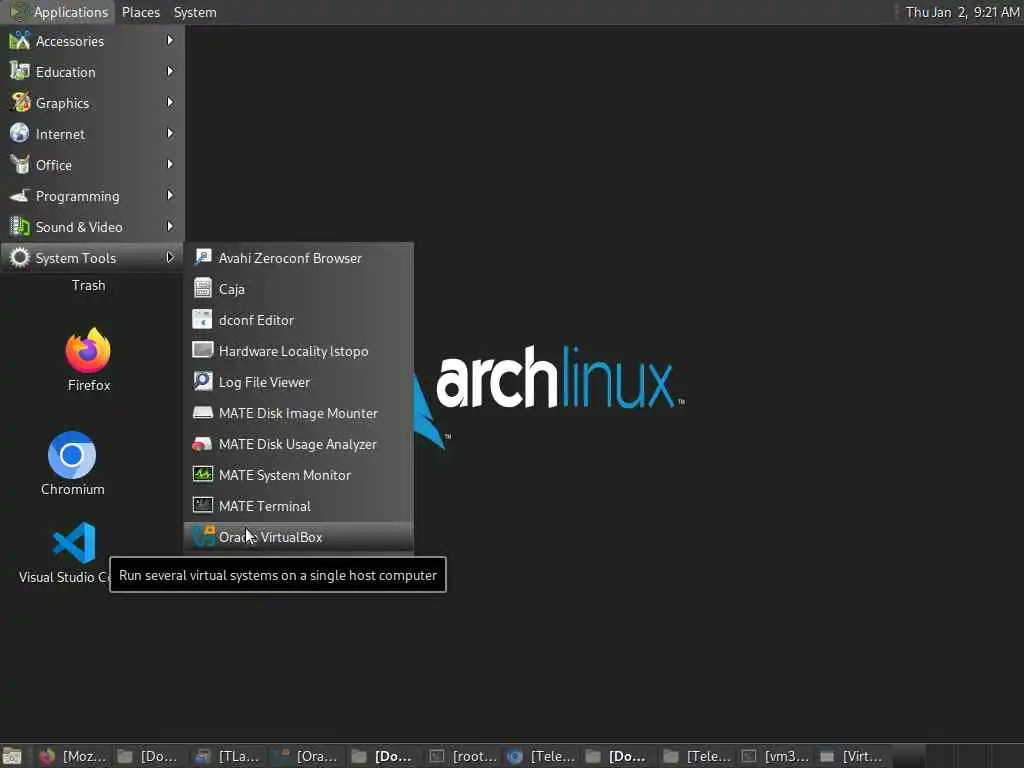
Task: Click the MATE System Monitor icon
Action: tap(202, 475)
